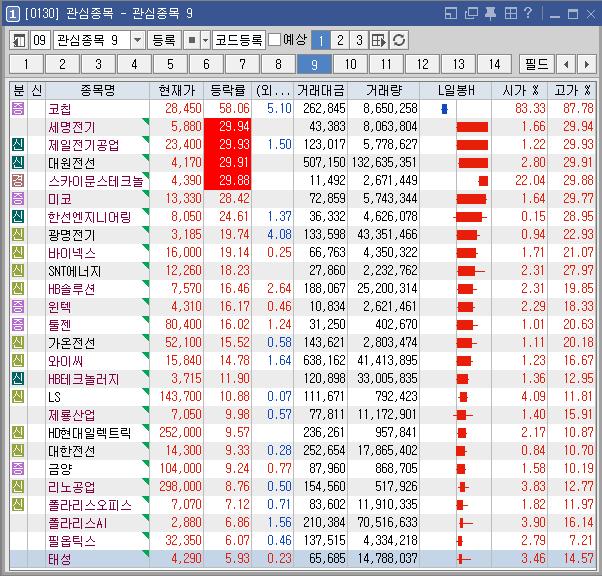Select the SNT에너지 stock name
Screen dimensions: 602x576
point(74,271)
